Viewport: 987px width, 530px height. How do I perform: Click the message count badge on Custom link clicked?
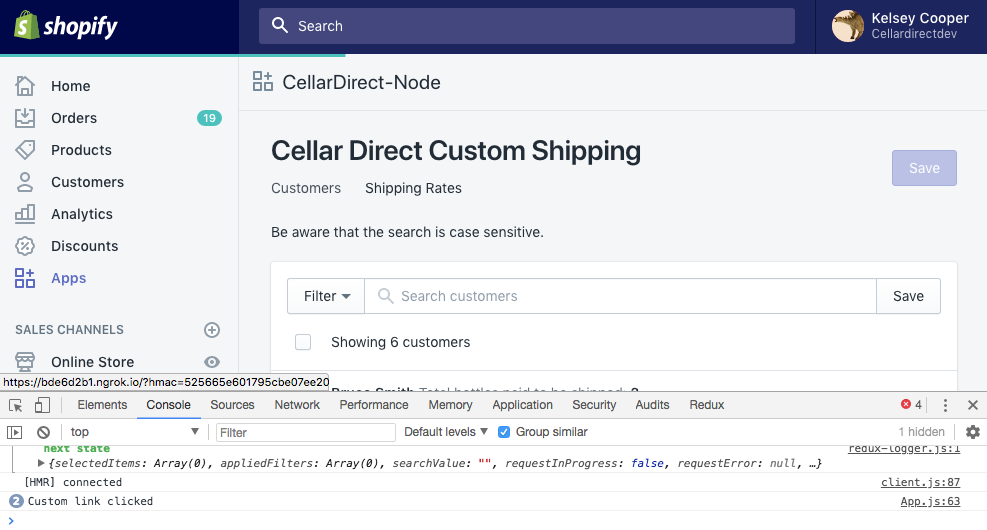(16, 501)
